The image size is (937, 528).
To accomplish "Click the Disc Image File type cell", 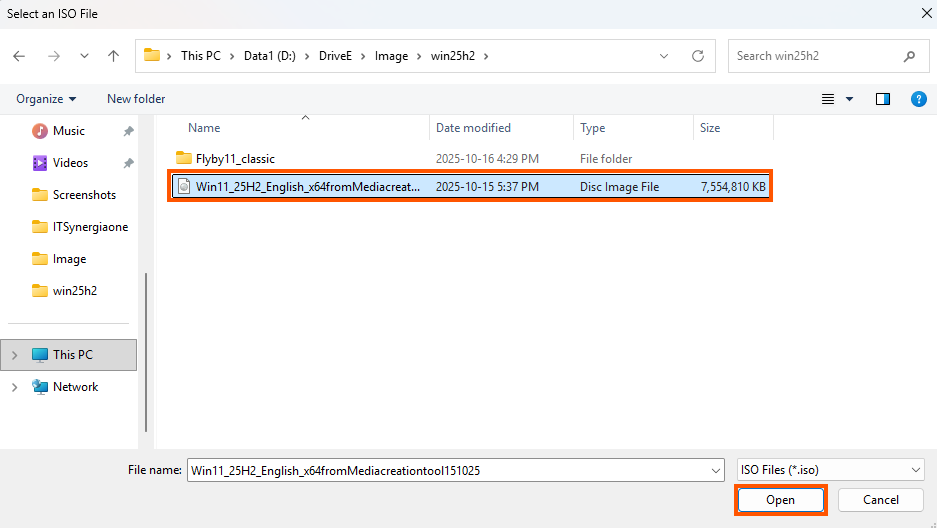I will pyautogui.click(x=619, y=187).
